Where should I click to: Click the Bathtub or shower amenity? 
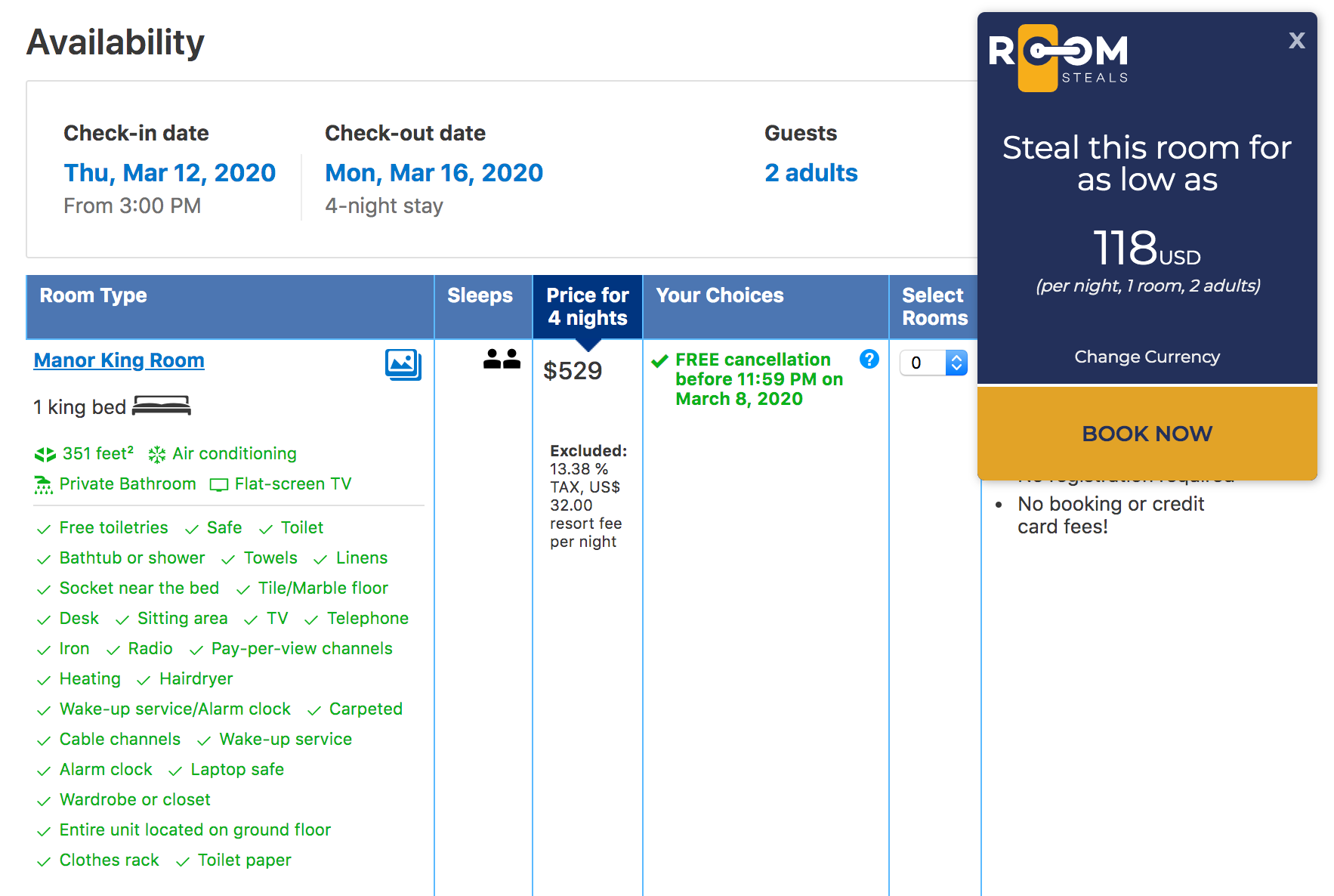[132, 558]
